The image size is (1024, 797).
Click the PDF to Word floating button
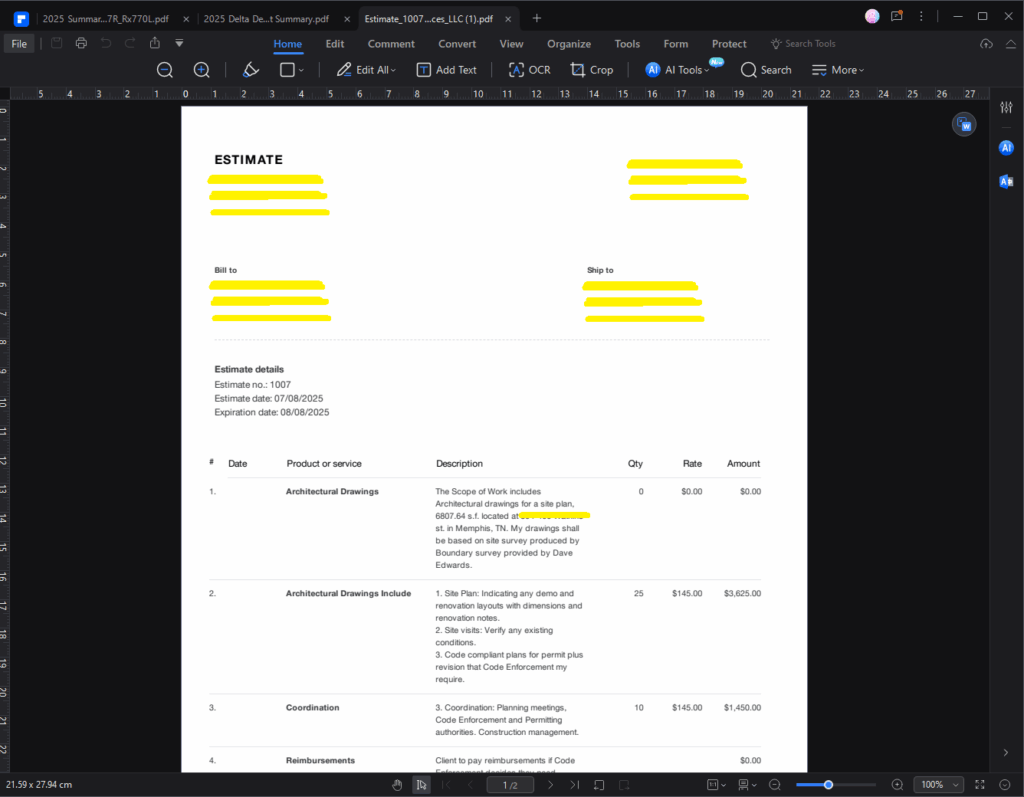click(964, 124)
